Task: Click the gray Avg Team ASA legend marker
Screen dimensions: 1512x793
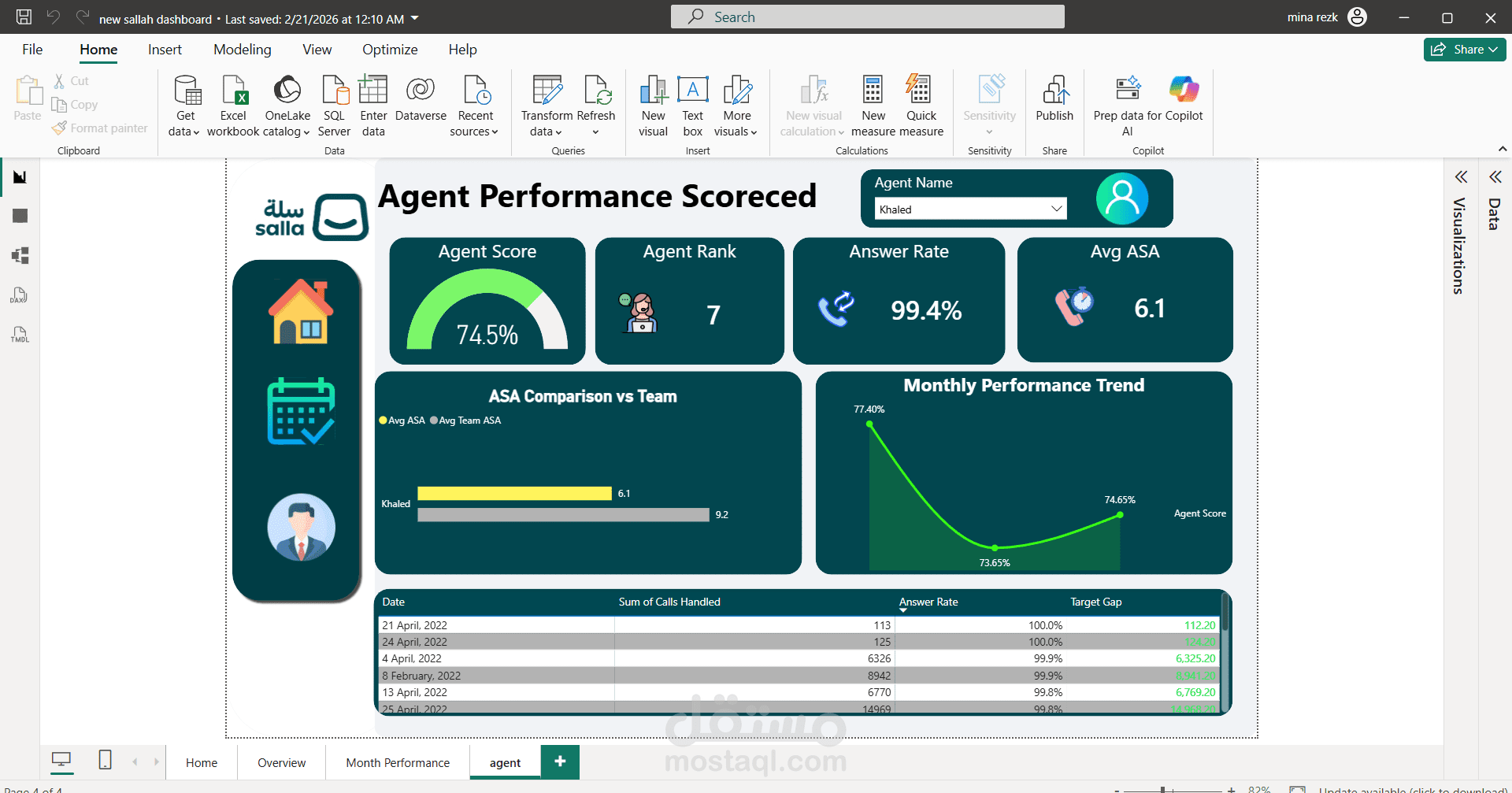Action: [434, 421]
